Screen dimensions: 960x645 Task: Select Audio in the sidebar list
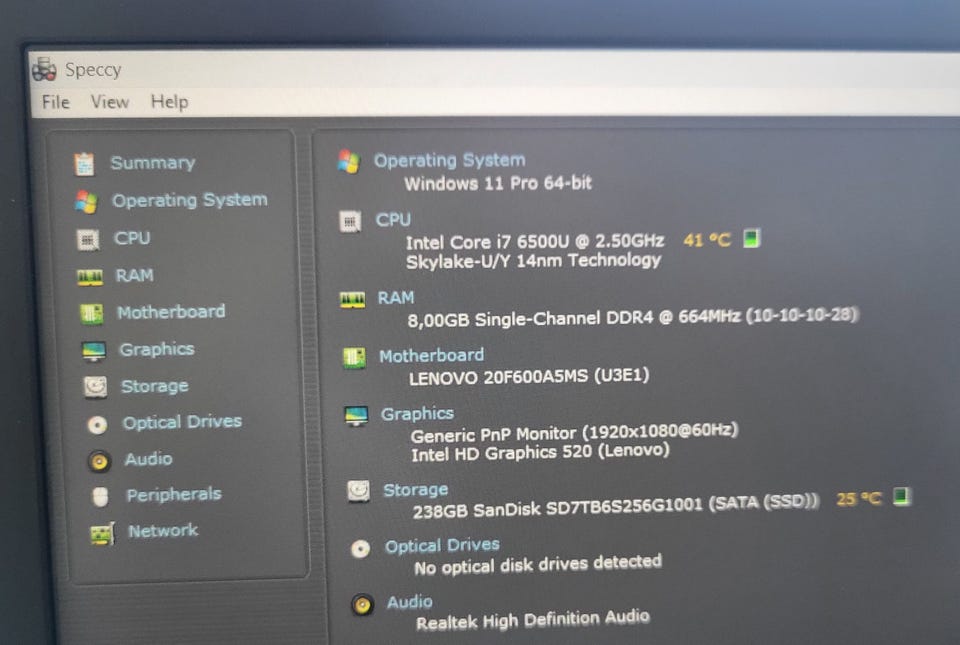149,459
